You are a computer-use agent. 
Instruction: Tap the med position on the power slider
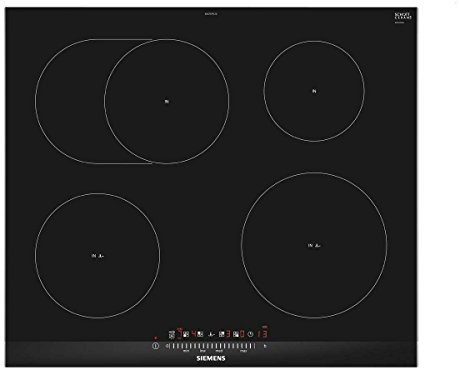click(219, 351)
